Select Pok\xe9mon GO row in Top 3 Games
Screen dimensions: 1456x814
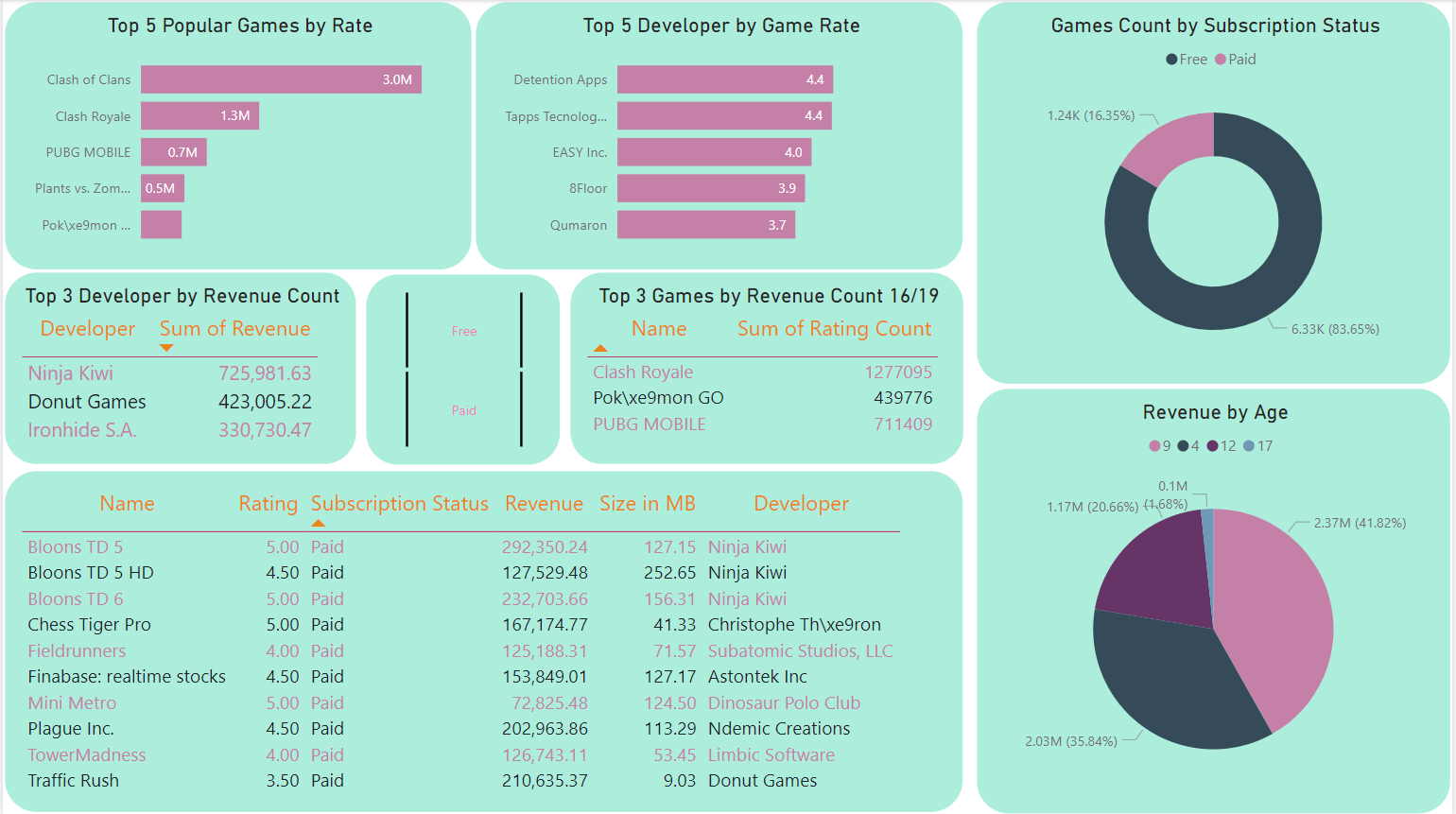coord(658,398)
